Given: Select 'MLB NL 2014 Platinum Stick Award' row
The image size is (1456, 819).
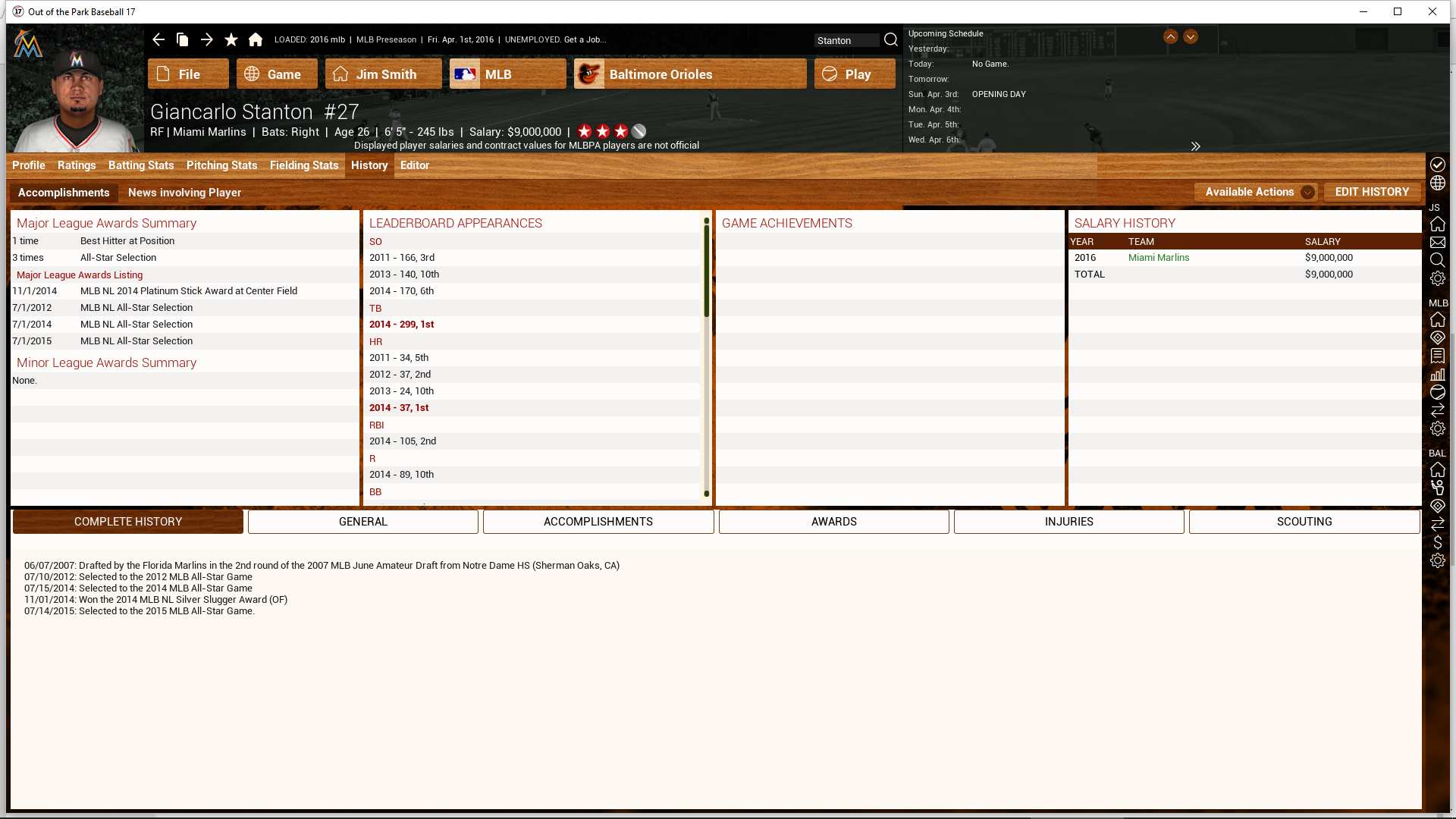Looking at the screenshot, I should (x=185, y=291).
